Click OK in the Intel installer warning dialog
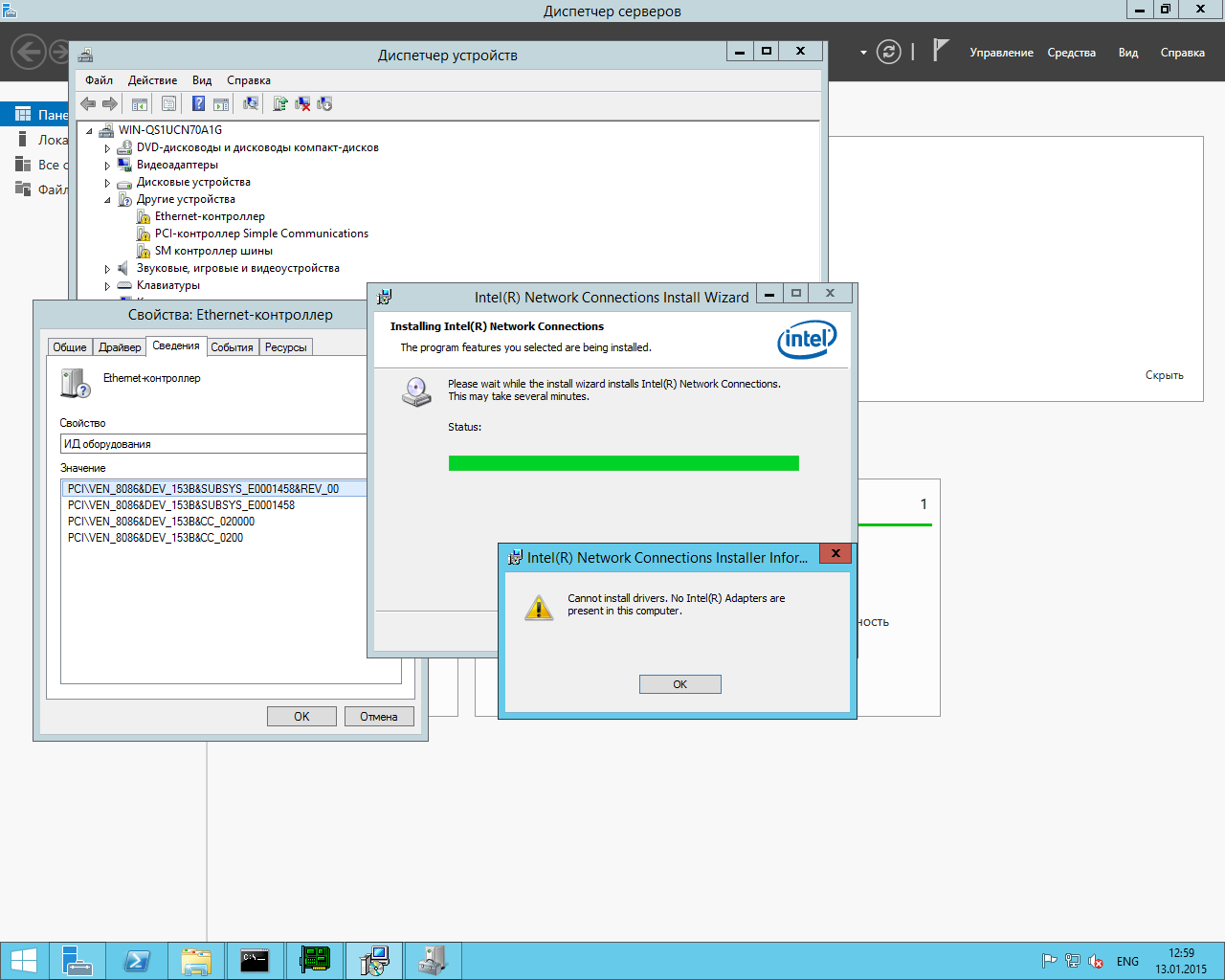 tap(679, 684)
